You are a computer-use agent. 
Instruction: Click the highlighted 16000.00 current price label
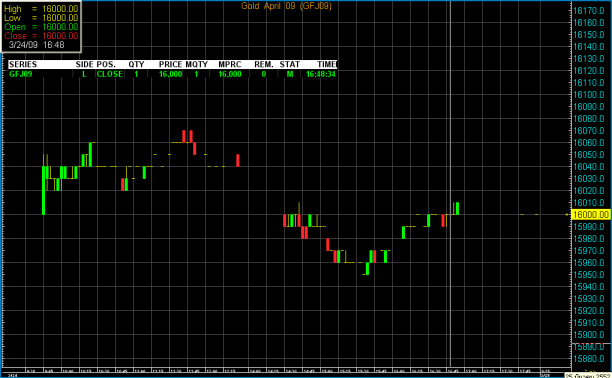[591, 214]
